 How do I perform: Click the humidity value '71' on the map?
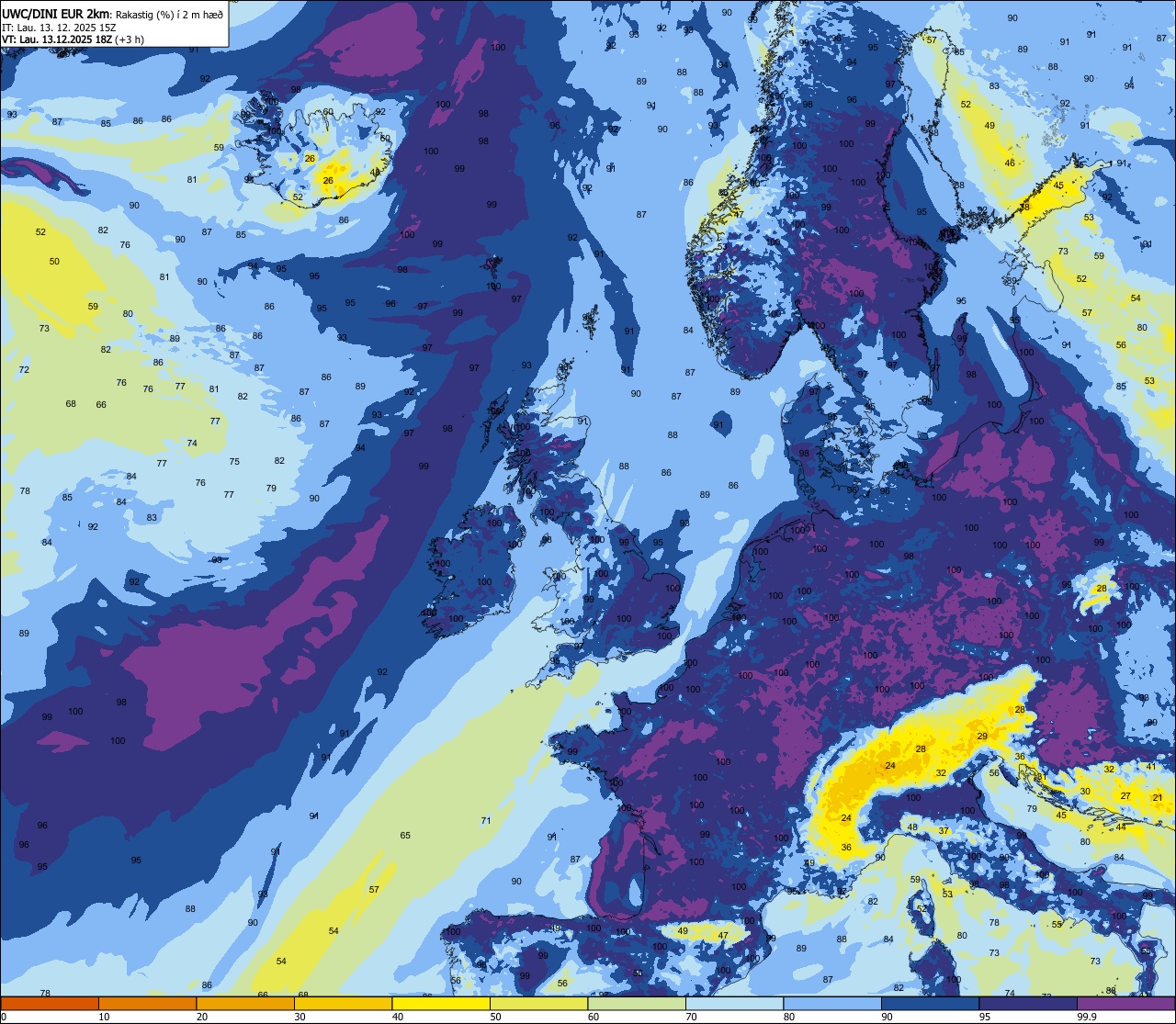click(x=486, y=820)
